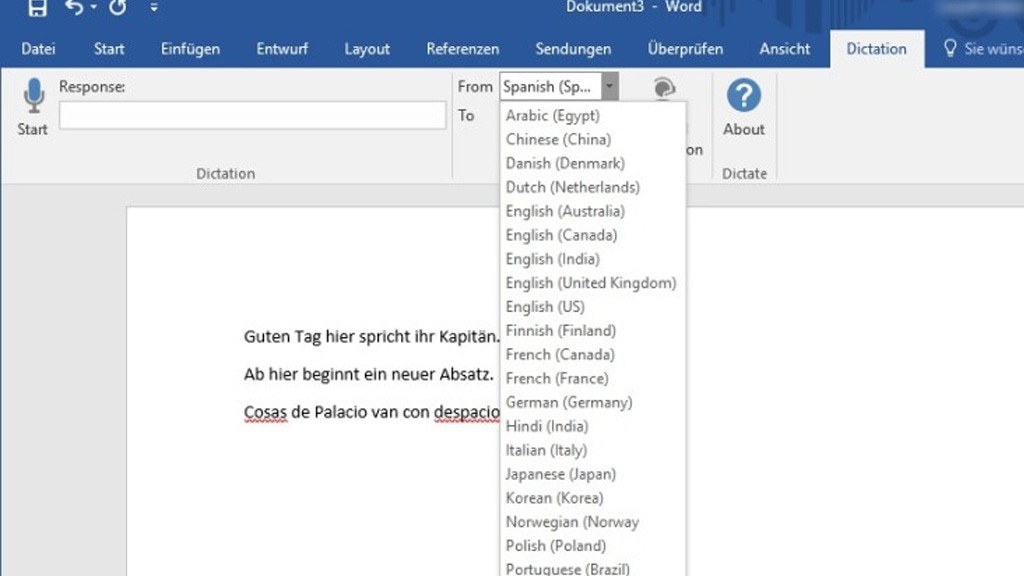The width and height of the screenshot is (1024, 576).
Task: Click the lightbulb Tell Me icon
Action: point(950,48)
